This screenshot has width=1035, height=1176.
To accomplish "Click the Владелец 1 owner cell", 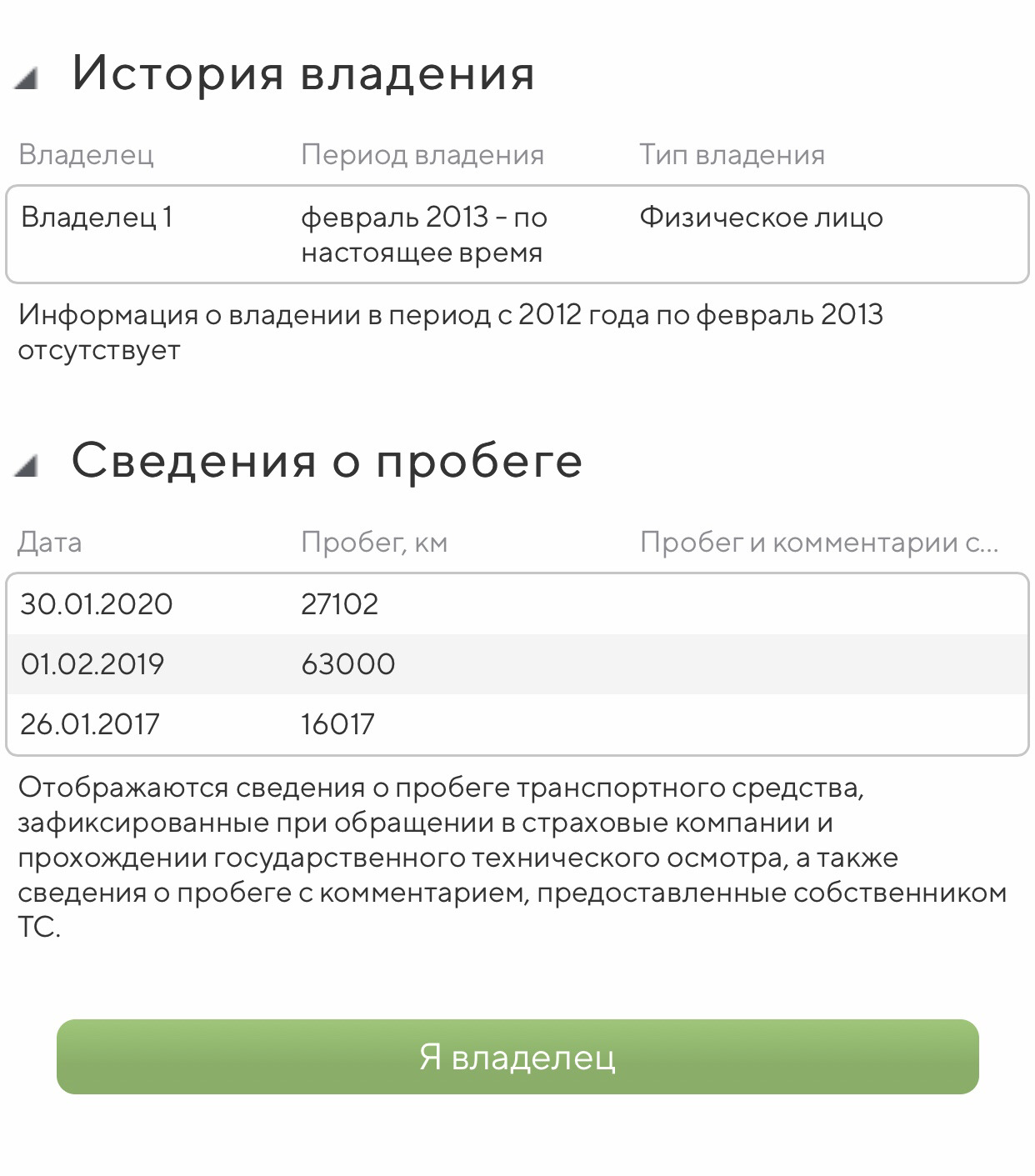I will pos(97,218).
